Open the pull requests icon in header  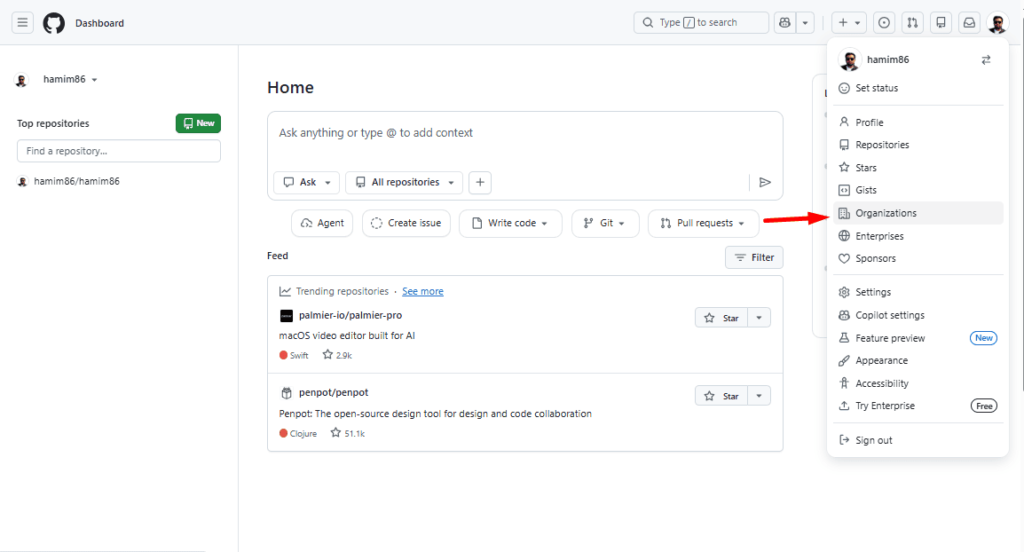click(912, 23)
